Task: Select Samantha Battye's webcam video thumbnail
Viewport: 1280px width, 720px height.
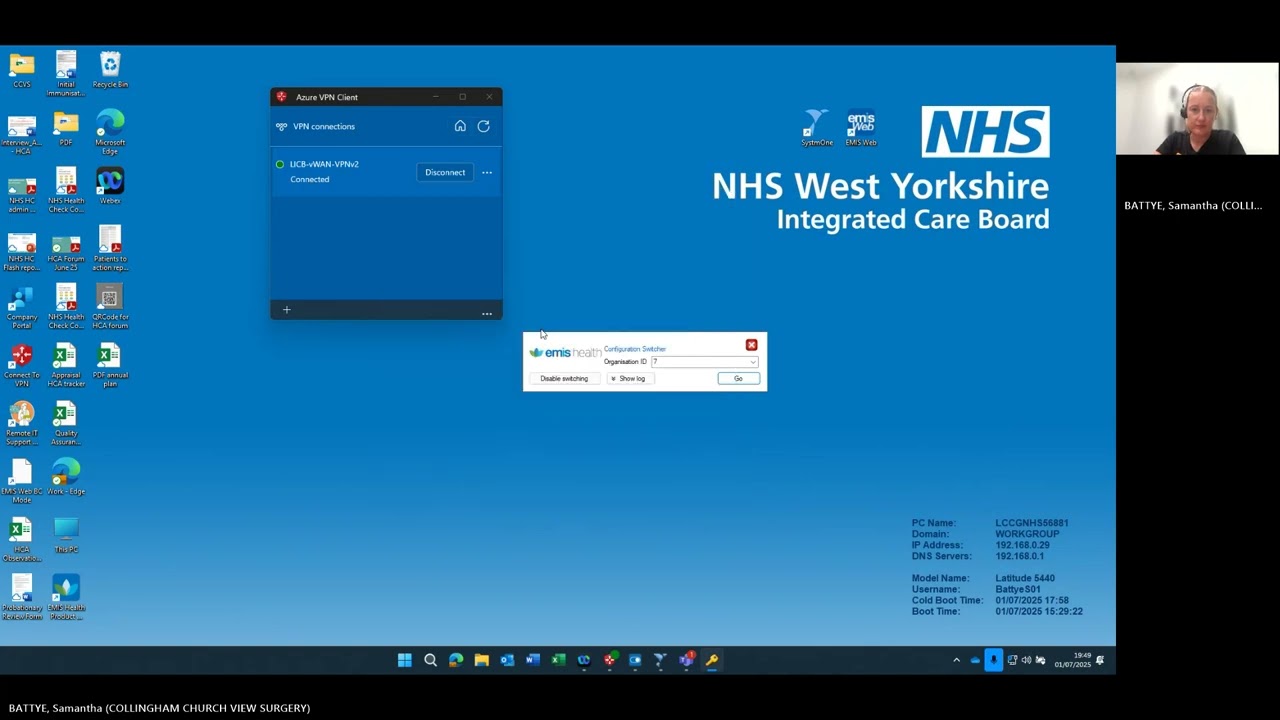Action: [1197, 109]
